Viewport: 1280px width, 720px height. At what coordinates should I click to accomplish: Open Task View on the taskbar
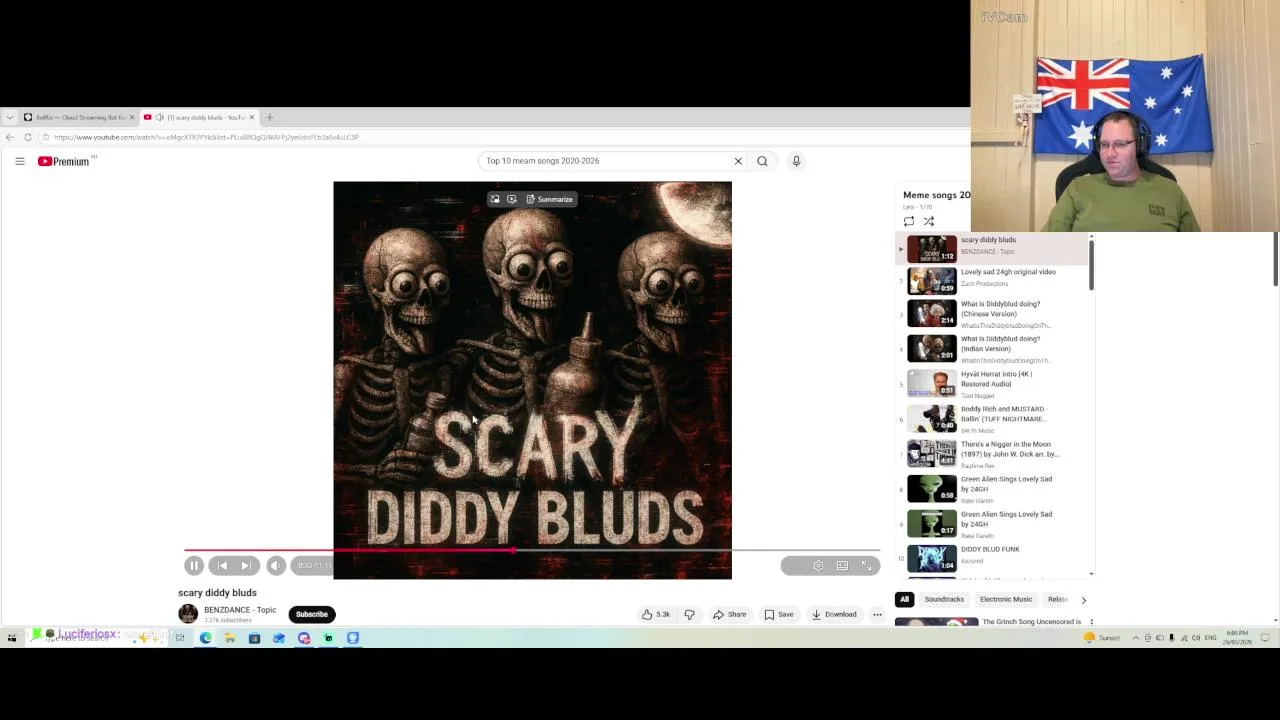click(x=180, y=638)
